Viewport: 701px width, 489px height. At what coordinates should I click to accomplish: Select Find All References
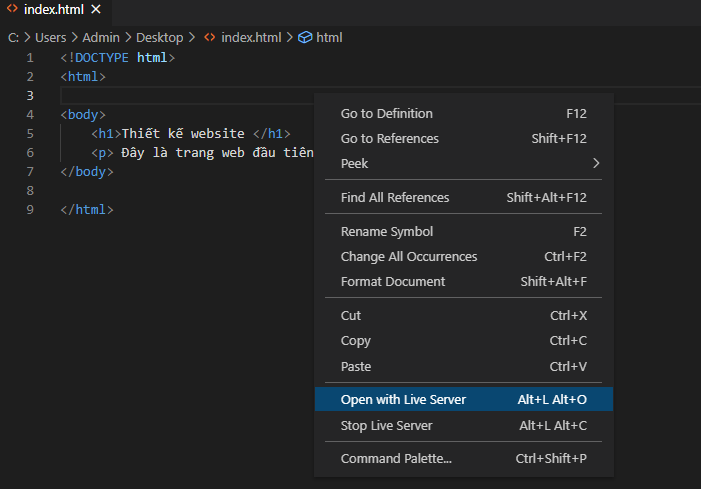[464, 198]
